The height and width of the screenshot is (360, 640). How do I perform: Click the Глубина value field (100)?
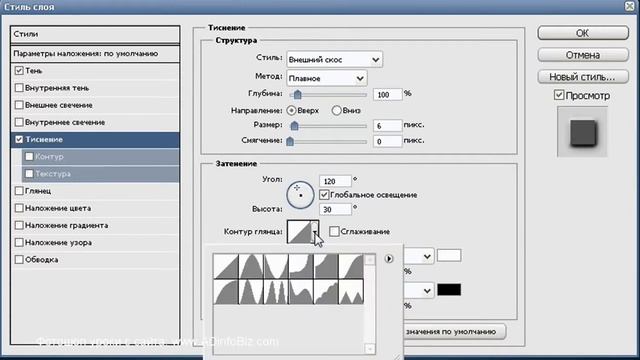(387, 95)
